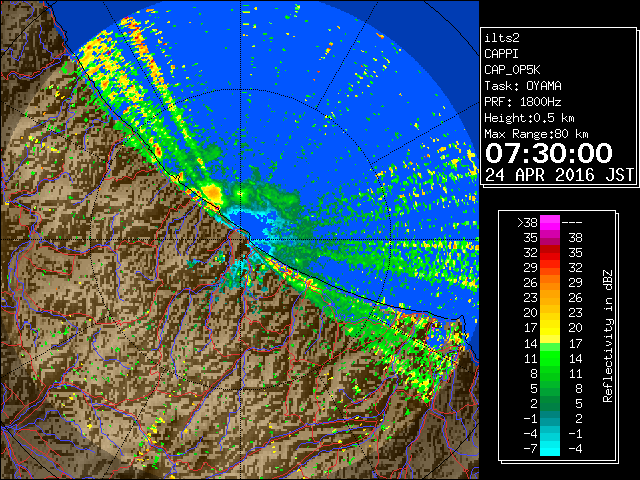Pick the orange band of color scale
Screen dimensions: 640x480
point(550,283)
